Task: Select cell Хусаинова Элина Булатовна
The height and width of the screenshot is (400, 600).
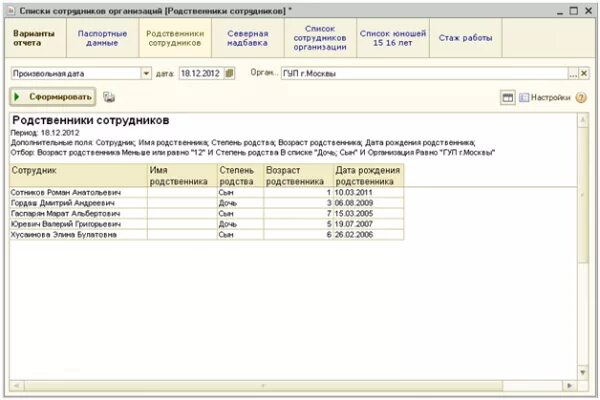Action: (x=78, y=234)
